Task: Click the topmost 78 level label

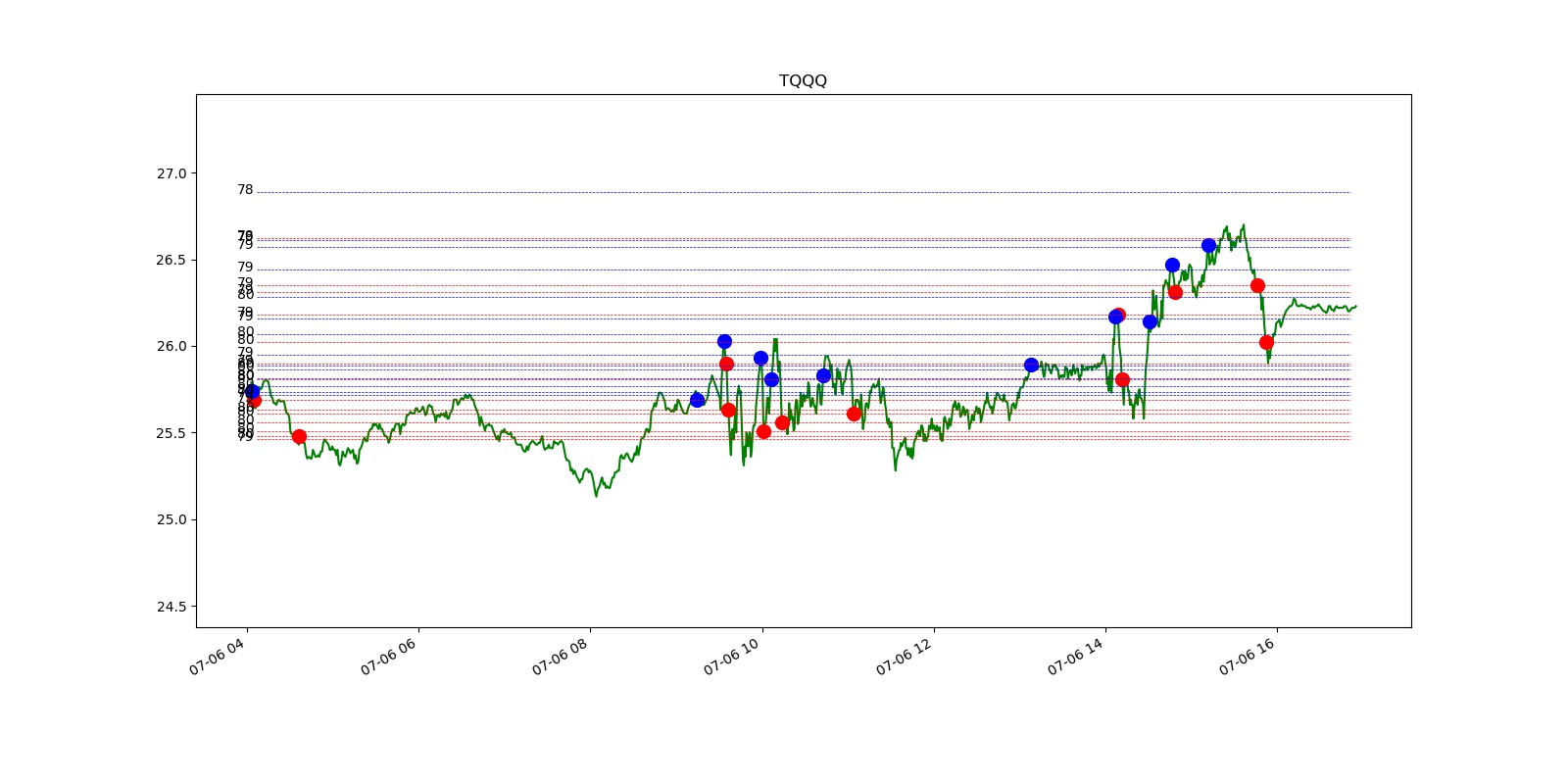Action: tap(245, 190)
